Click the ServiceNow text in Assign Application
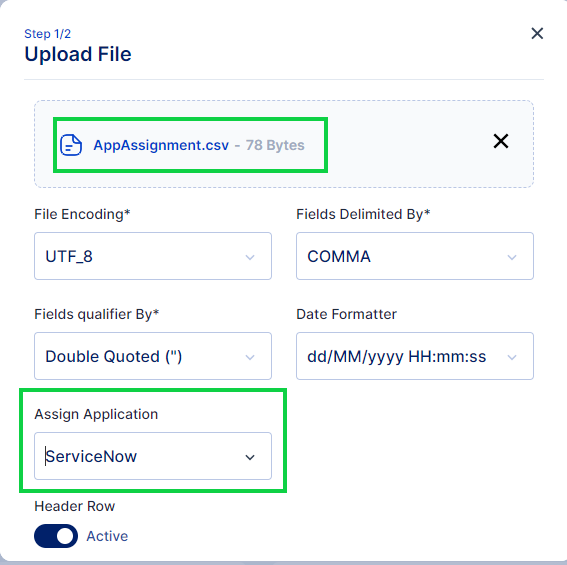The image size is (567, 565). click(x=91, y=456)
